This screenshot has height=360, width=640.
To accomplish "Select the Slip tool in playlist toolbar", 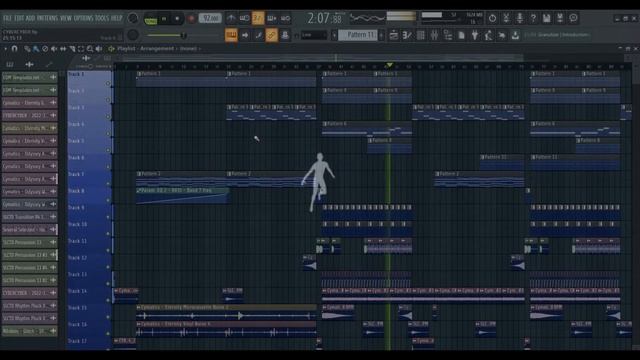I will point(63,49).
